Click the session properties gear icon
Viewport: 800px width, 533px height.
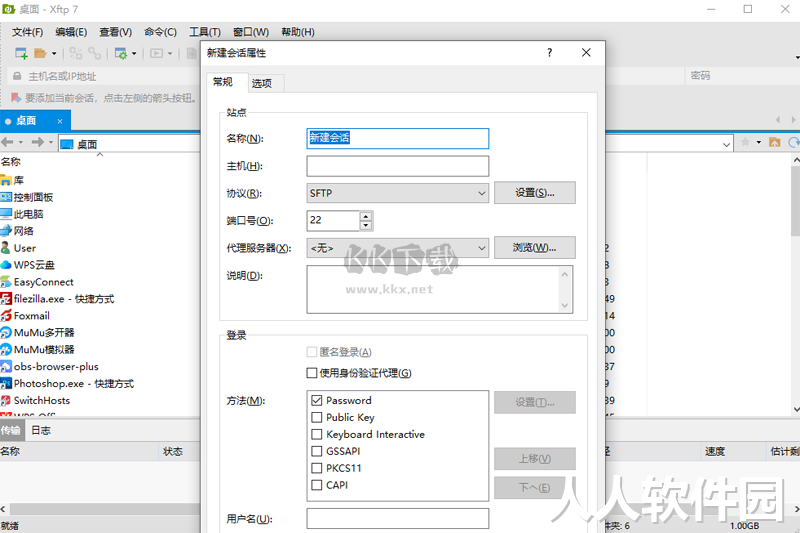(x=121, y=53)
